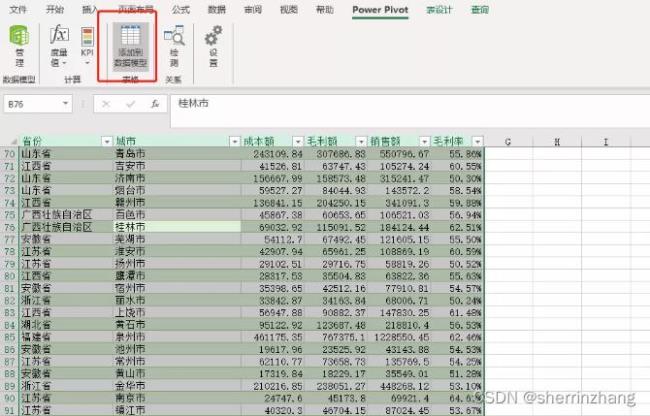This screenshot has width=650, height=416.
Task: Select cell with city 金华市
Action: [177, 386]
